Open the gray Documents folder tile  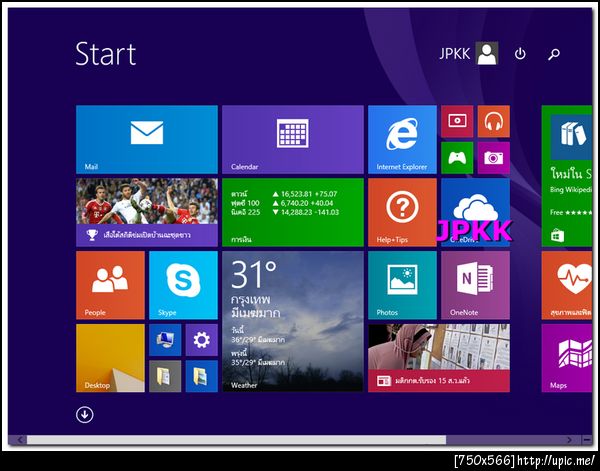coord(165,376)
